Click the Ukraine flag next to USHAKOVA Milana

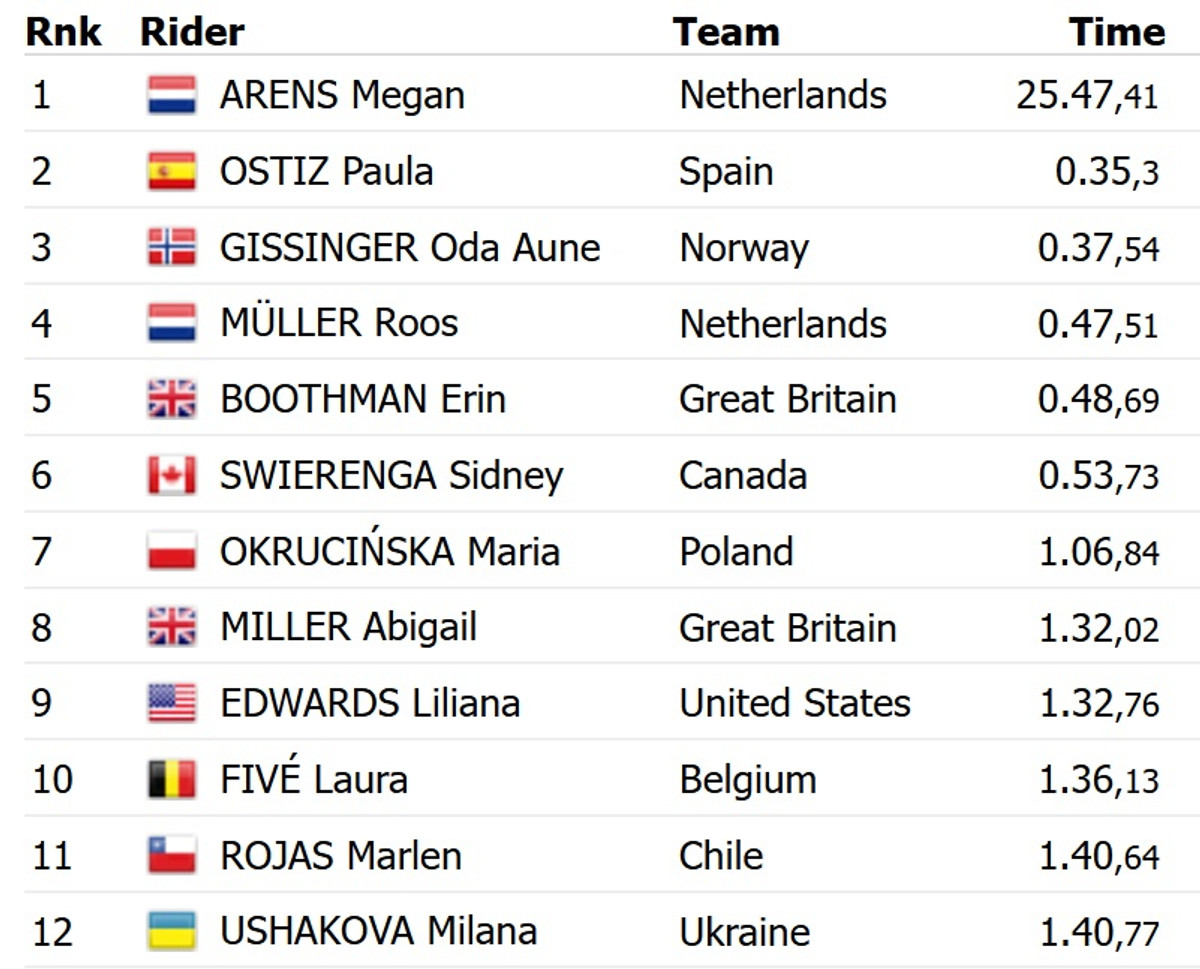pos(172,931)
